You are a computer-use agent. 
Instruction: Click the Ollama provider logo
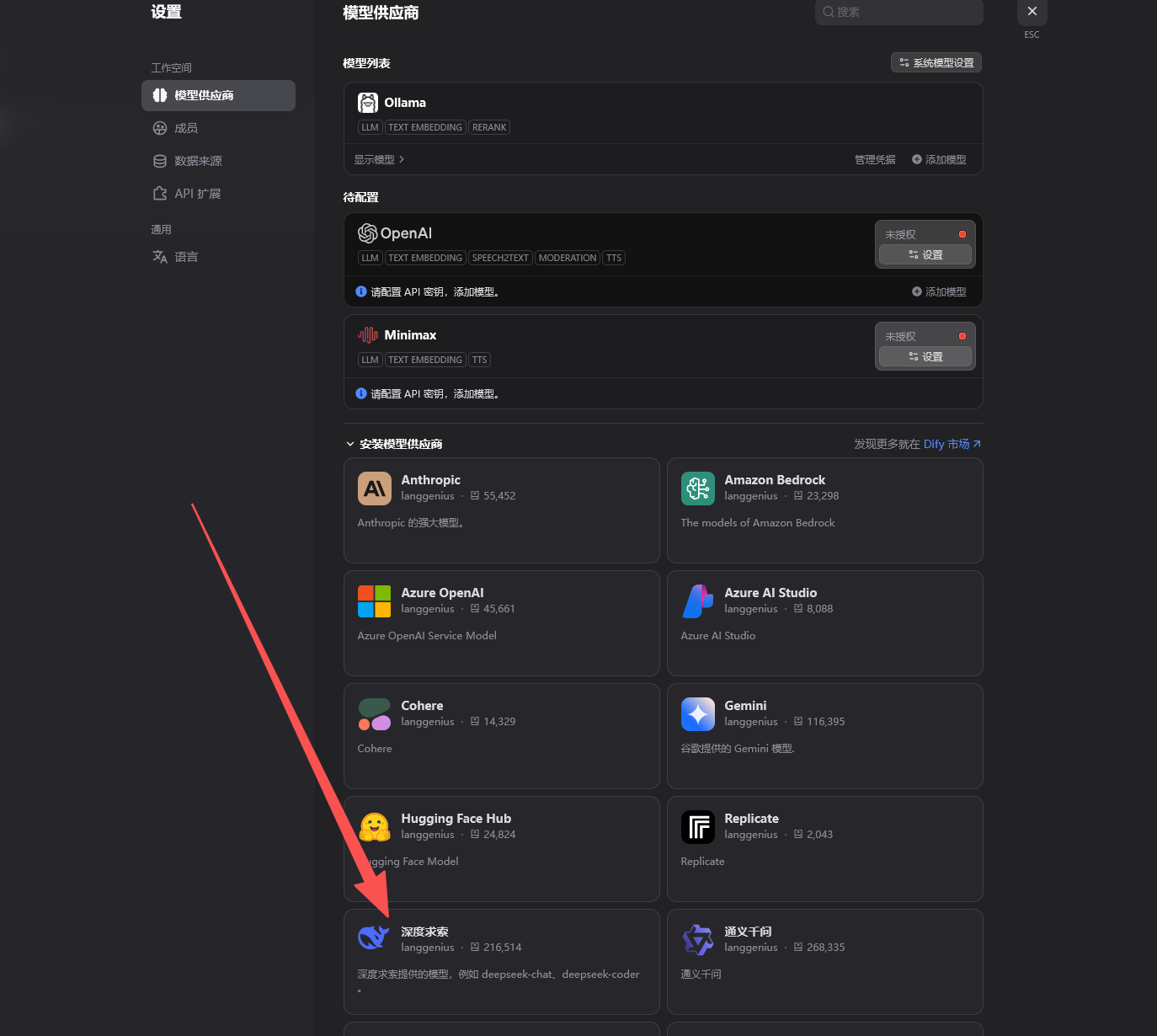(x=368, y=103)
